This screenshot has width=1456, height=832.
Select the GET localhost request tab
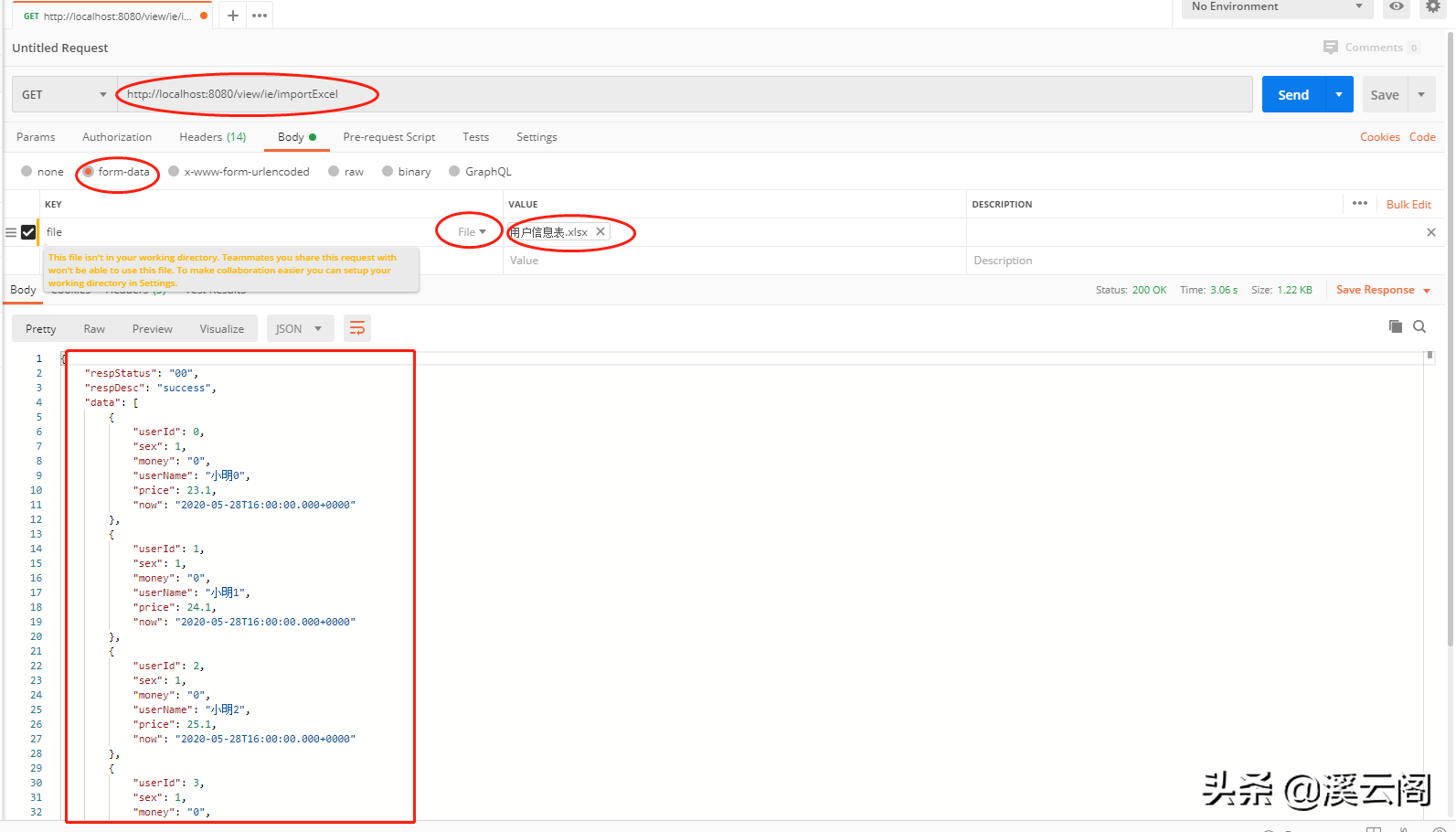(112, 16)
